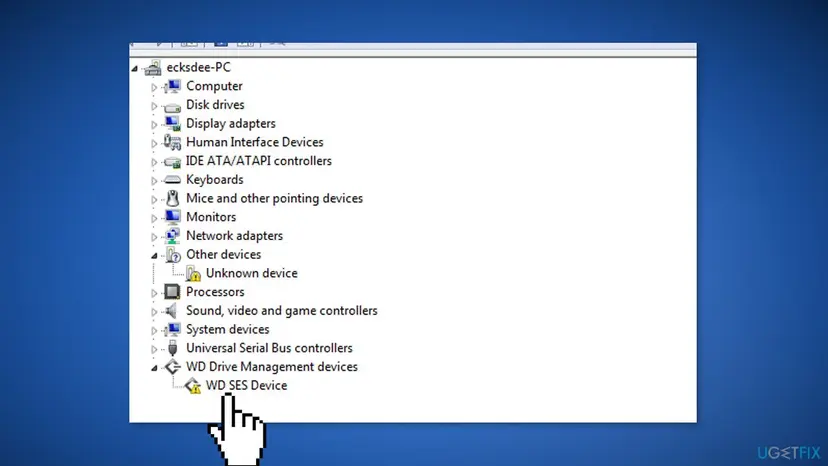
Task: Expand the Disk drives node
Action: 154,106
